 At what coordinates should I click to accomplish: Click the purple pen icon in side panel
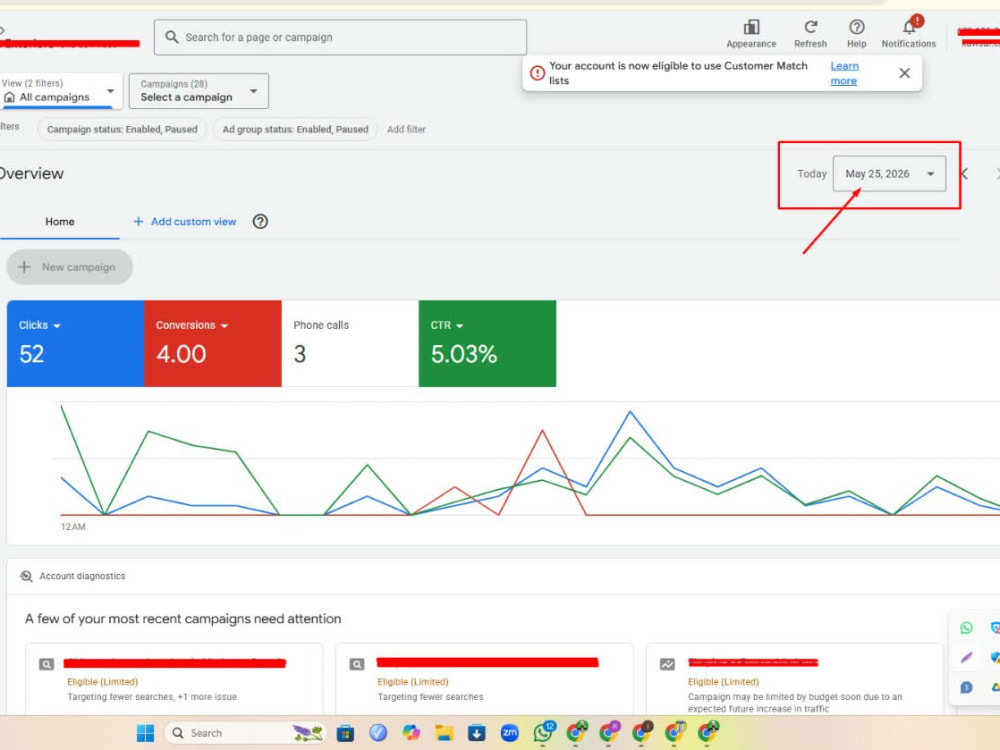coord(967,658)
